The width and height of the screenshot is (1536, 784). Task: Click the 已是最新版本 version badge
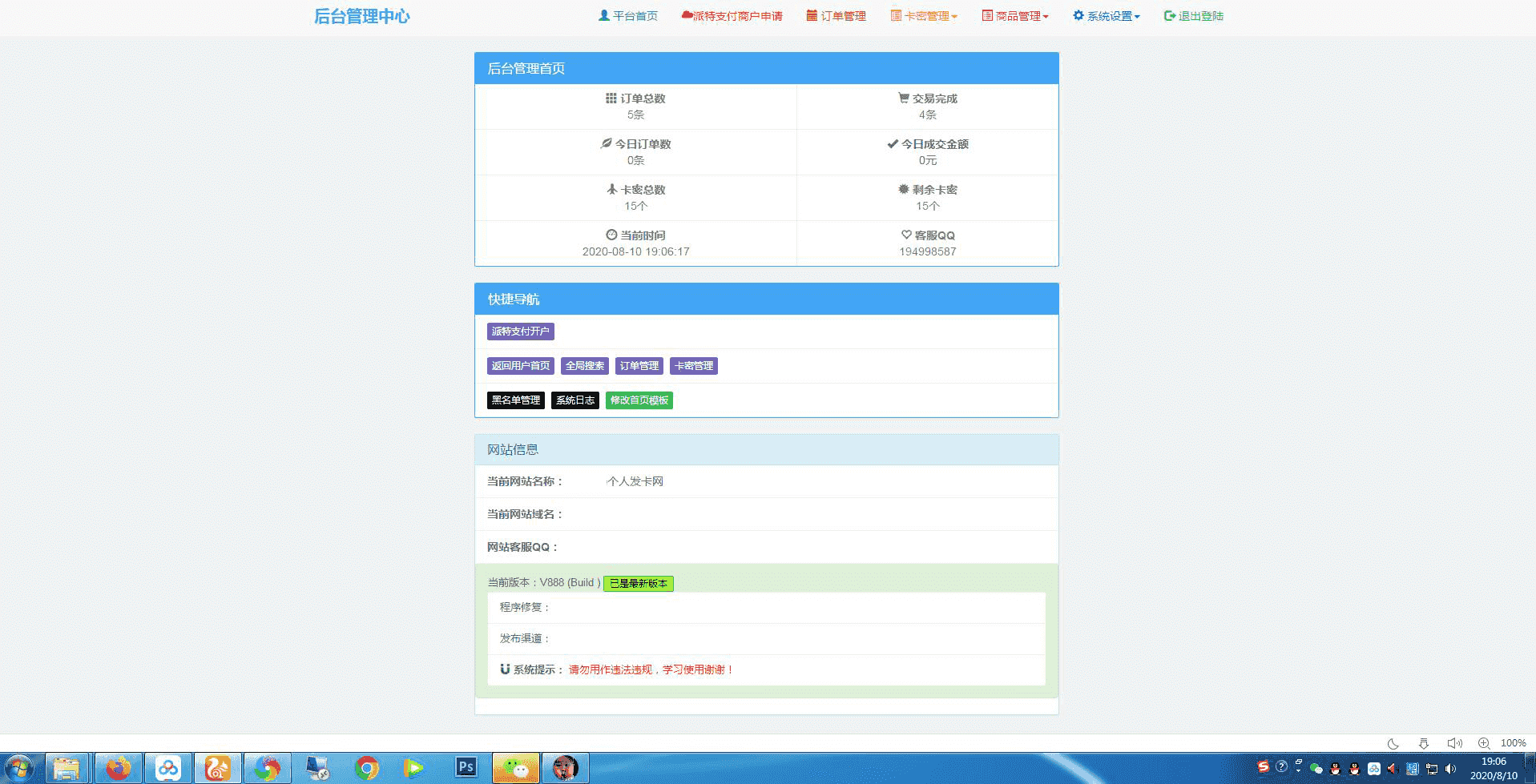(x=638, y=584)
